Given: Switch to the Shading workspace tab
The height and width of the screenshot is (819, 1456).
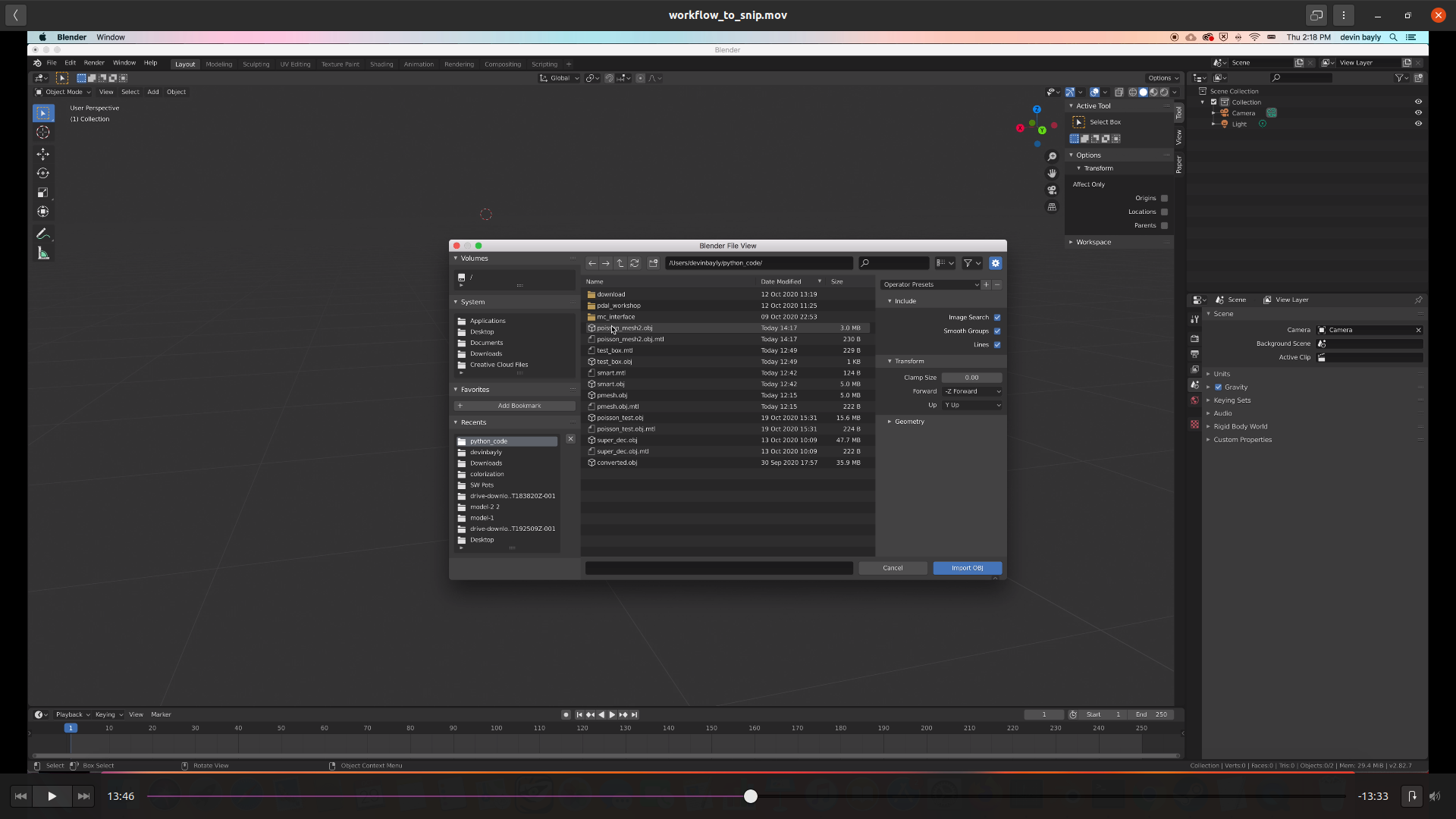Looking at the screenshot, I should pyautogui.click(x=381, y=64).
